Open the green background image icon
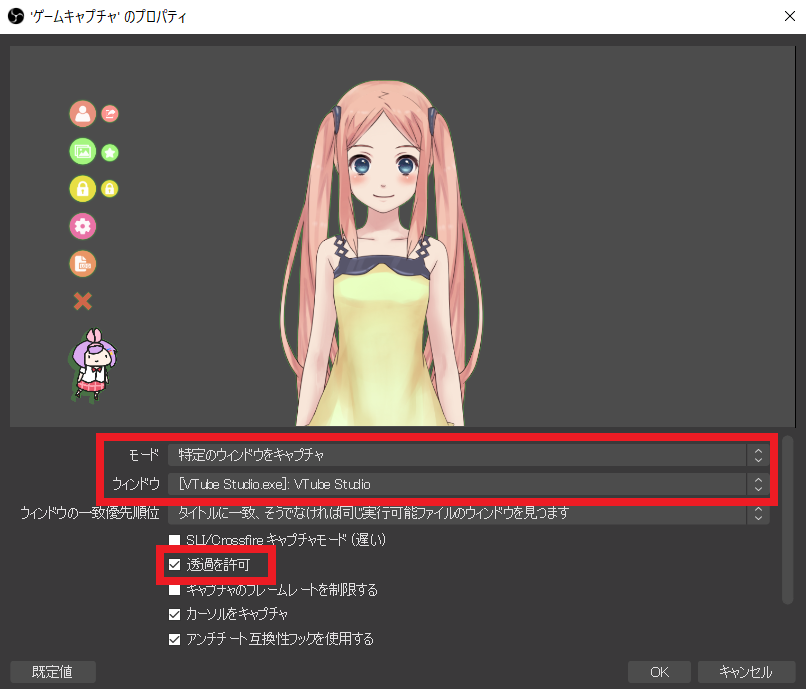Image resolution: width=806 pixels, height=689 pixels. click(x=83, y=151)
